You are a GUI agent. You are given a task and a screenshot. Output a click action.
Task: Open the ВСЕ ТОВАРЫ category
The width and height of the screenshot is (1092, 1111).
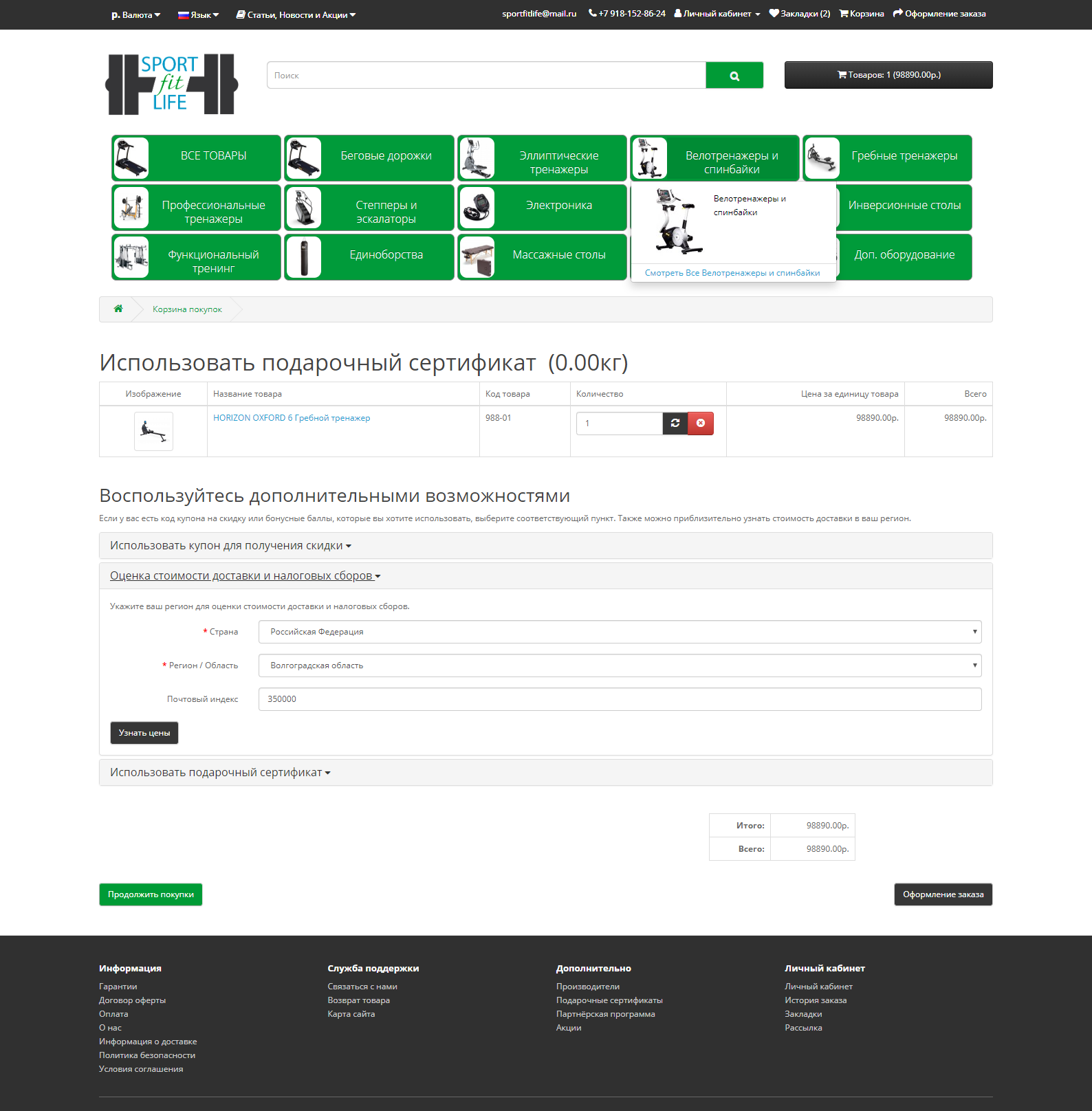(x=197, y=158)
